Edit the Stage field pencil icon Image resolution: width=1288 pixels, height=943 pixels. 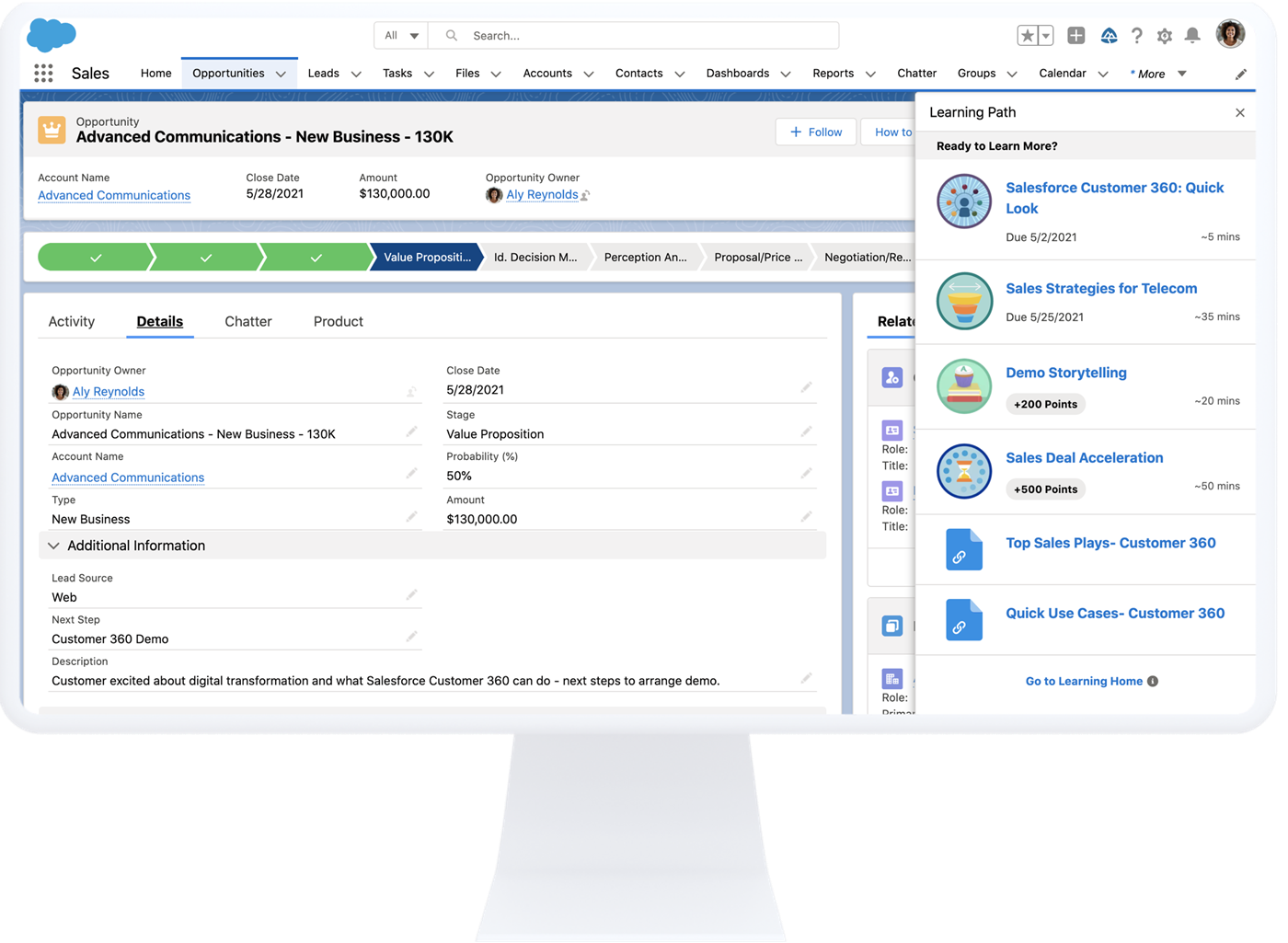point(806,431)
